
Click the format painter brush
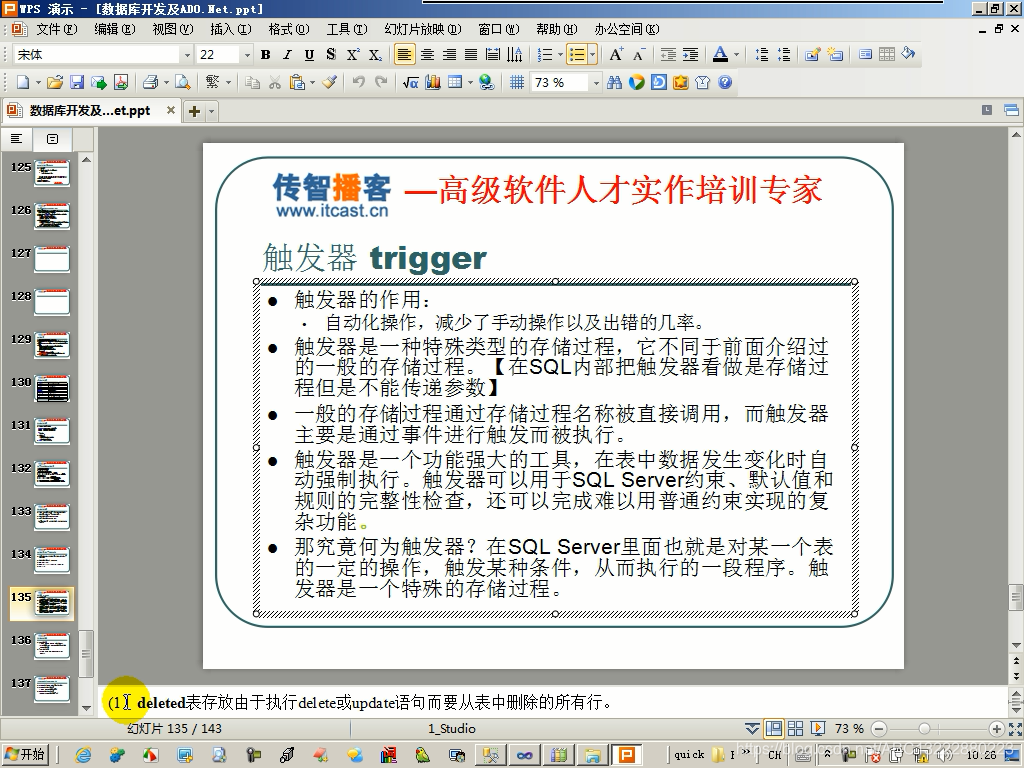tap(330, 82)
